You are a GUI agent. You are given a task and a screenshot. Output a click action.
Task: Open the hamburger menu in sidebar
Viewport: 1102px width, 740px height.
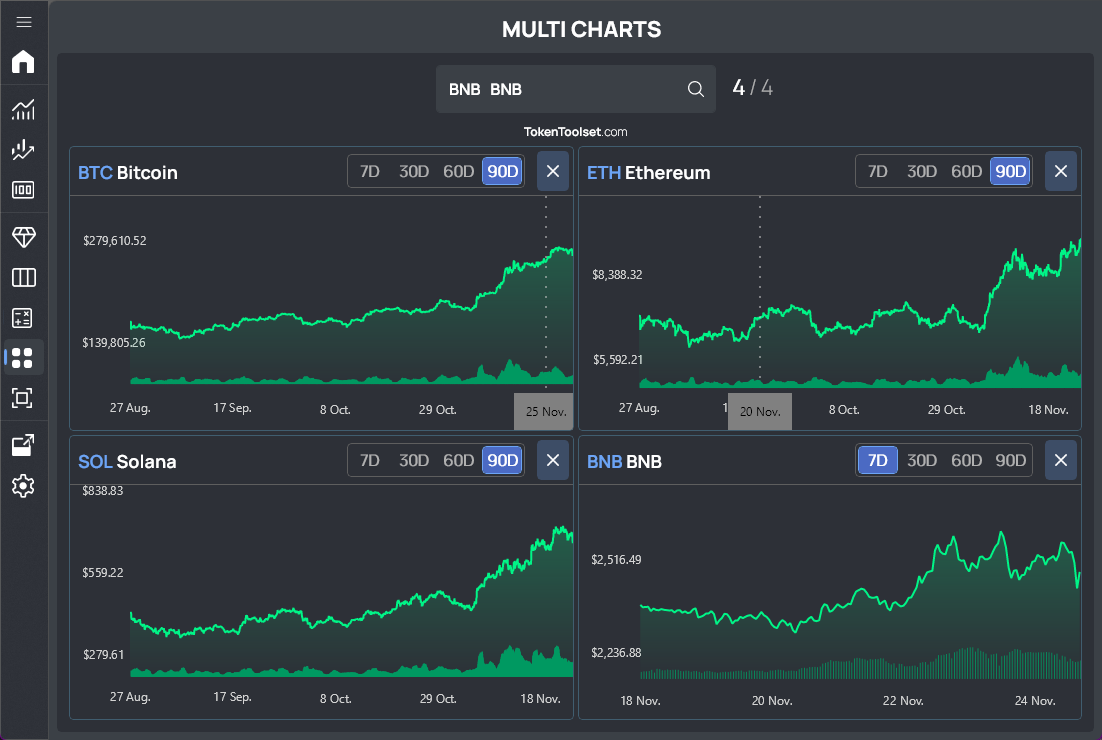coord(24,22)
